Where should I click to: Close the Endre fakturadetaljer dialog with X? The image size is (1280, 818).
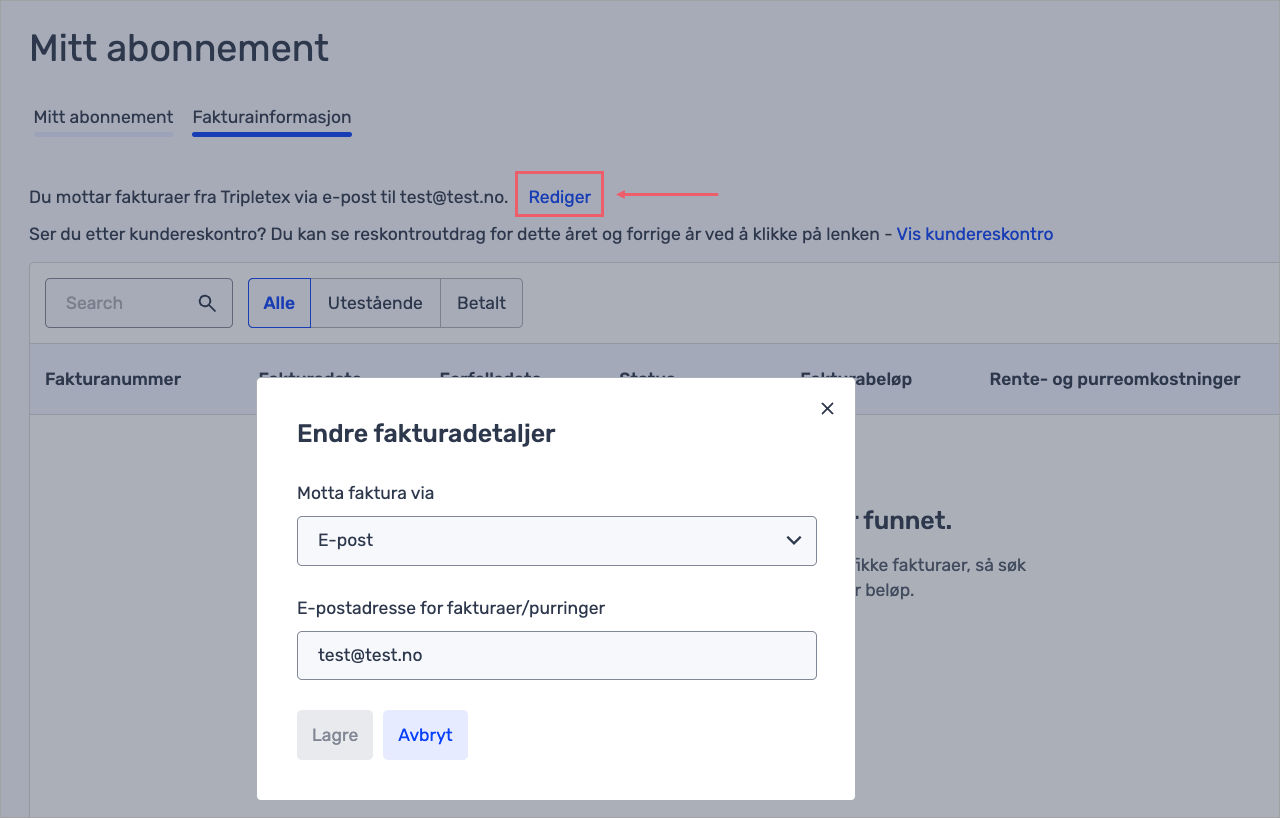827,408
